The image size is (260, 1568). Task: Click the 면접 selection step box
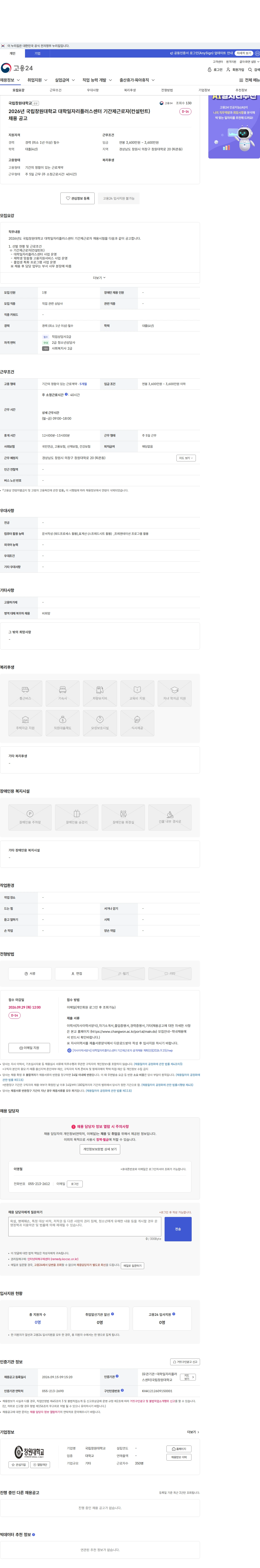(x=76, y=974)
